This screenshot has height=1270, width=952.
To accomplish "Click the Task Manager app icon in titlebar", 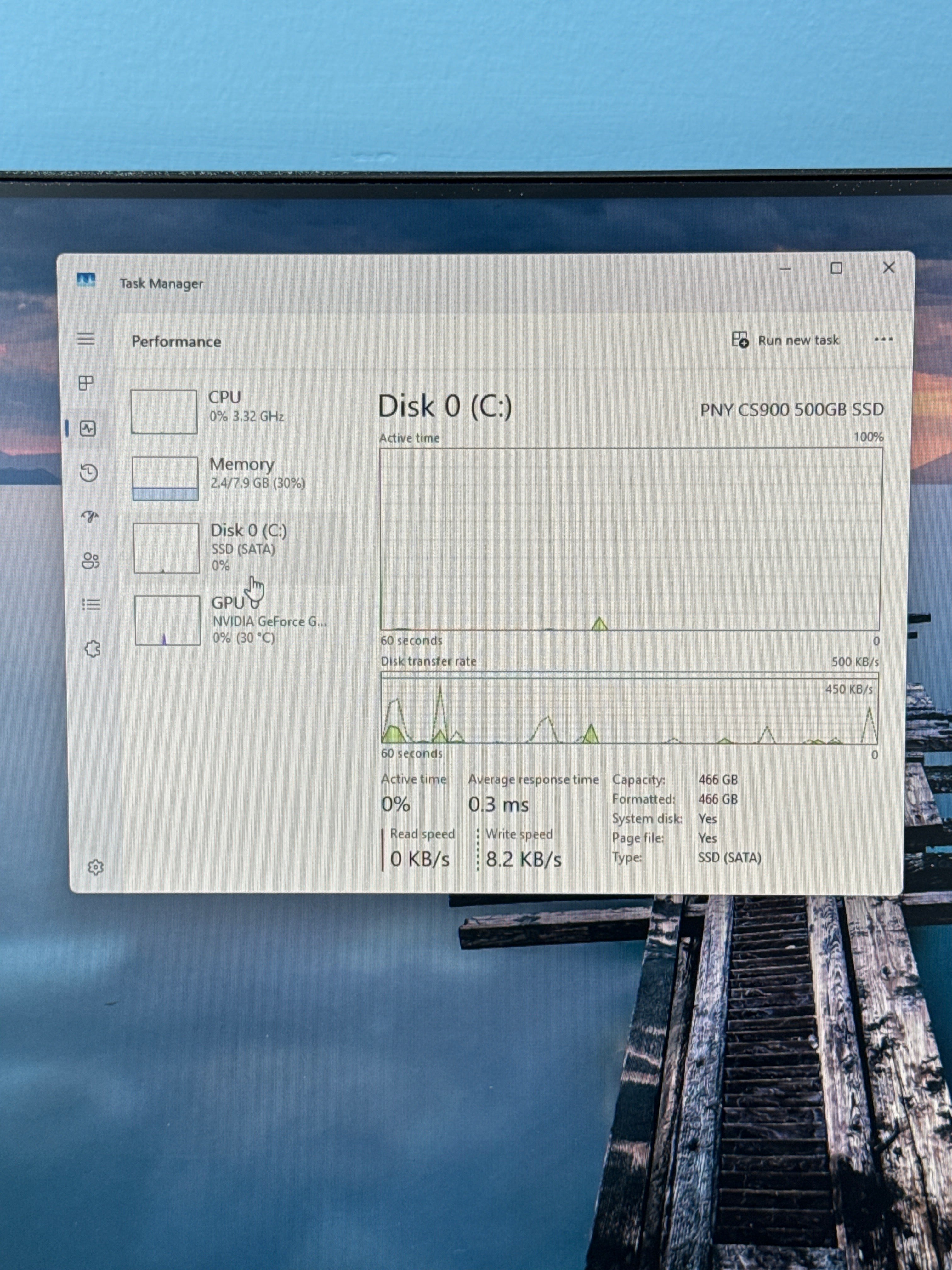I will point(86,280).
